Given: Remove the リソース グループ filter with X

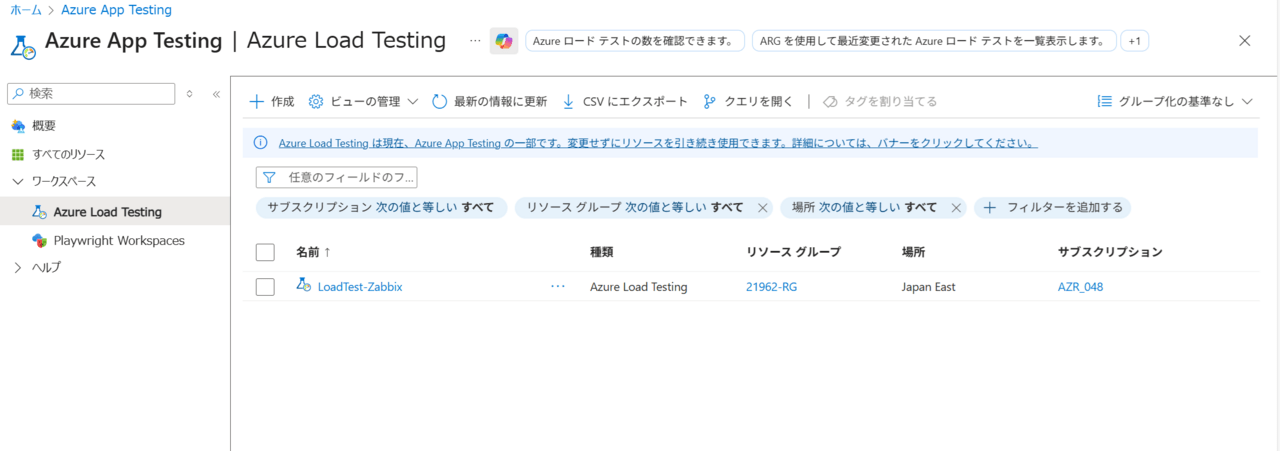Looking at the screenshot, I should click(762, 208).
